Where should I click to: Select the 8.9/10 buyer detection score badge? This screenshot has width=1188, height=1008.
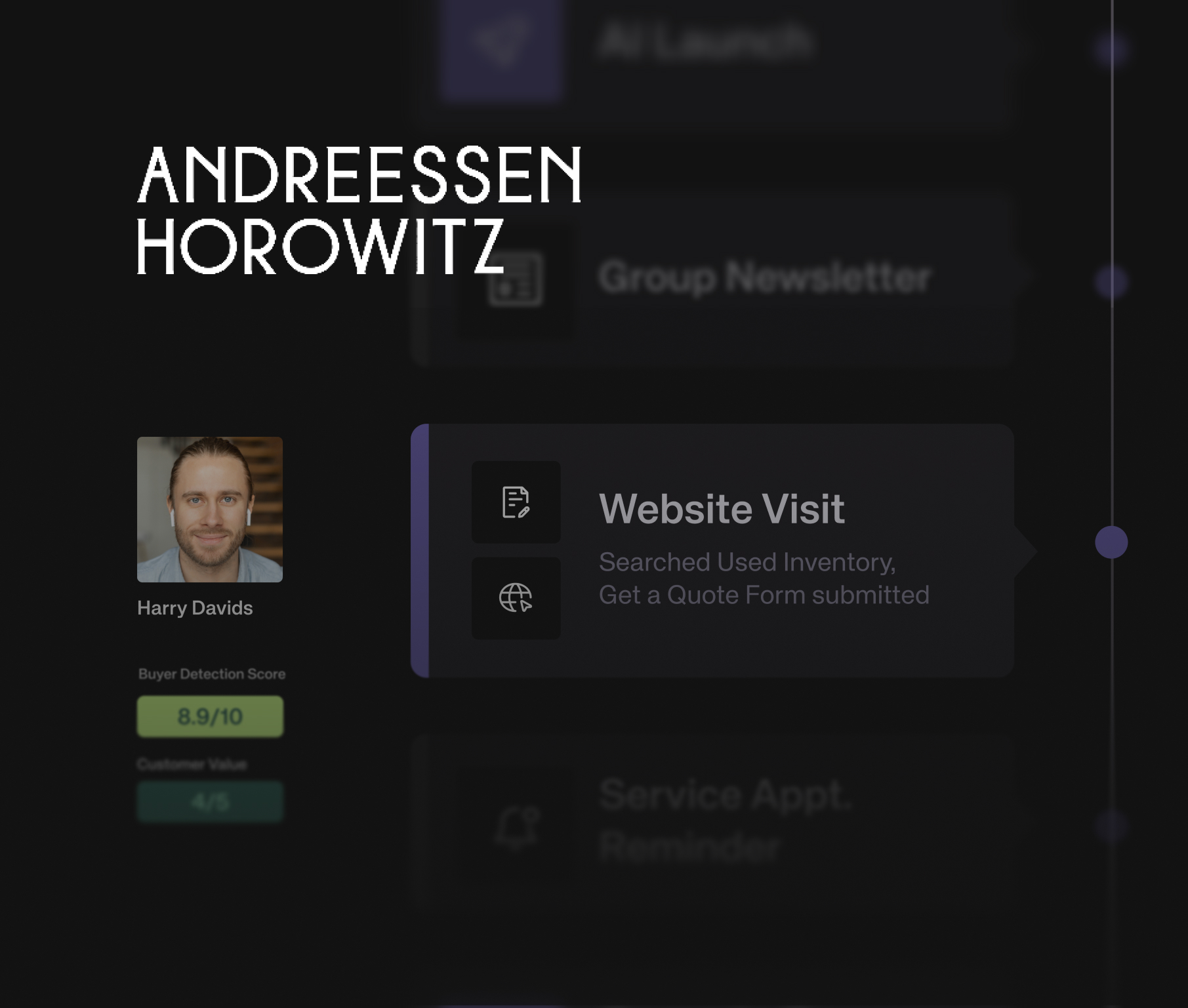click(210, 716)
